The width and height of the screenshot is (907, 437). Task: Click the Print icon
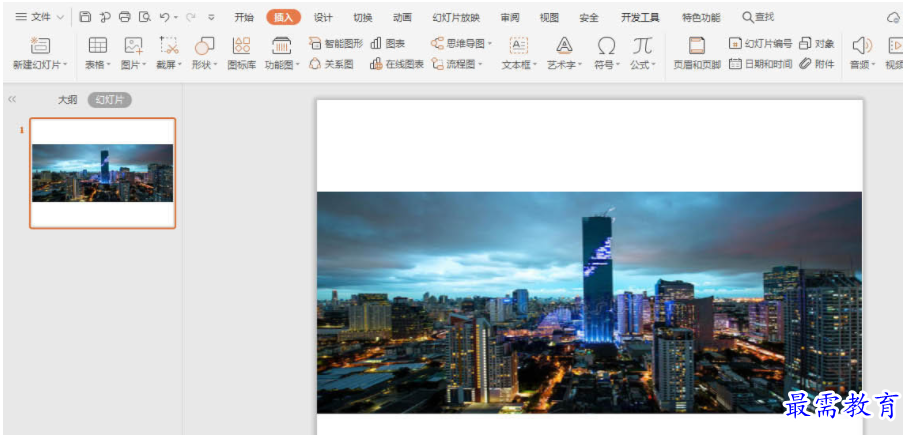(124, 17)
